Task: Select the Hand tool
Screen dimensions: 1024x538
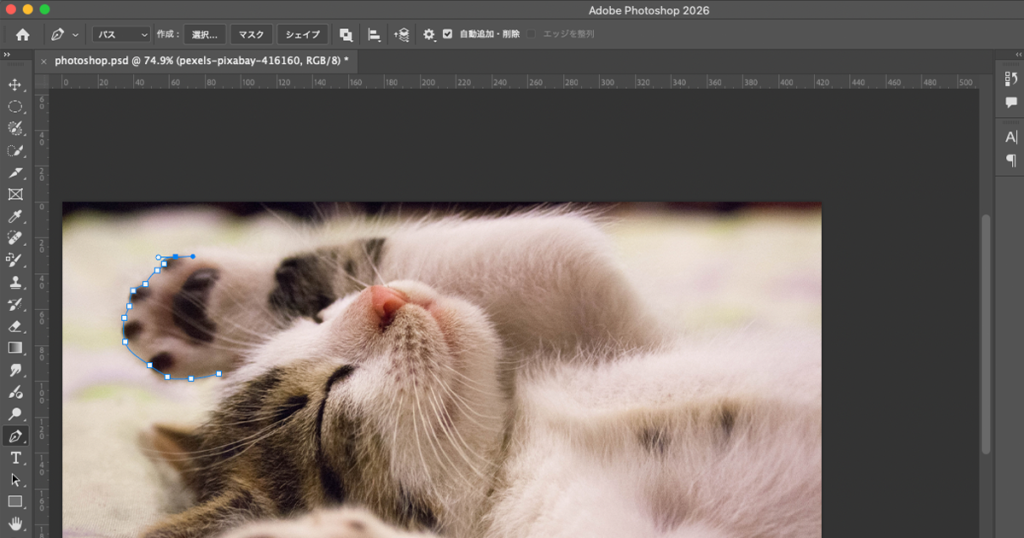Action: [15, 523]
